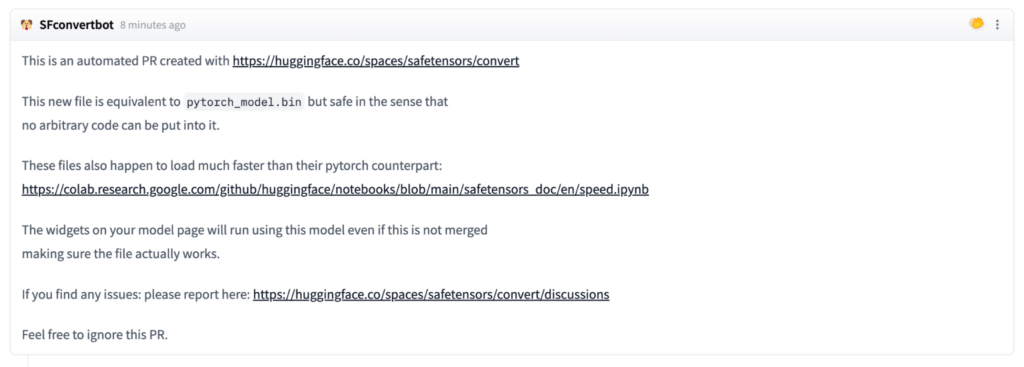Click 'no arbitrary code can be put' line
1024x367 pixels.
coord(121,126)
